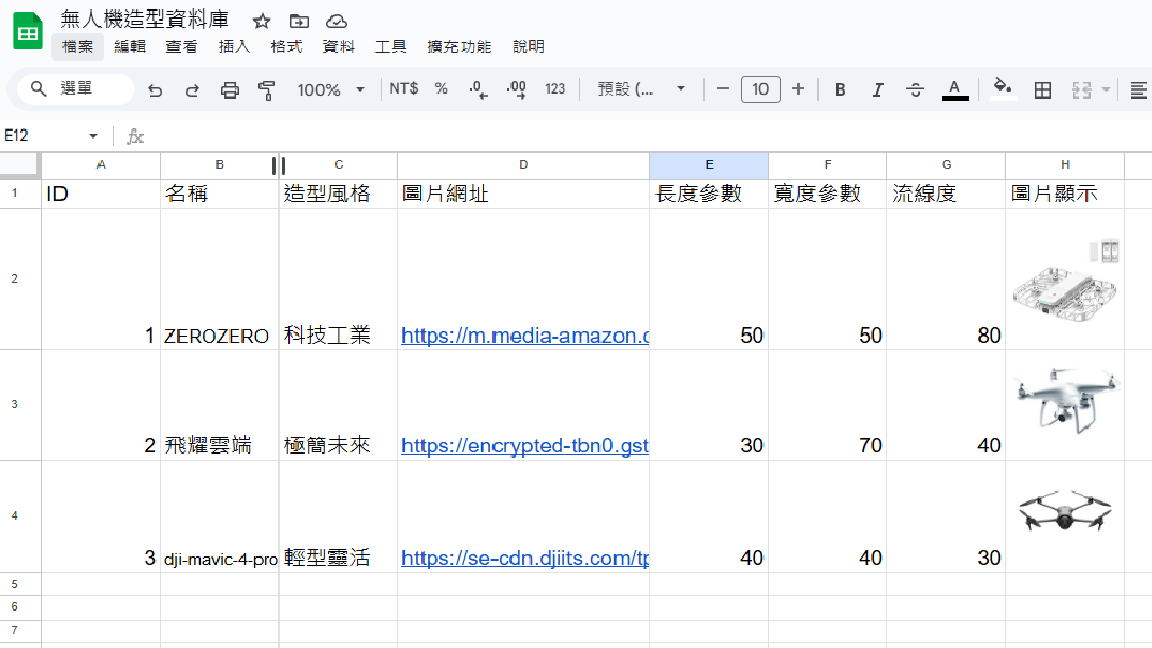Viewport: 1152px width, 648px height.
Task: Click the merge cells icon
Action: [1081, 90]
